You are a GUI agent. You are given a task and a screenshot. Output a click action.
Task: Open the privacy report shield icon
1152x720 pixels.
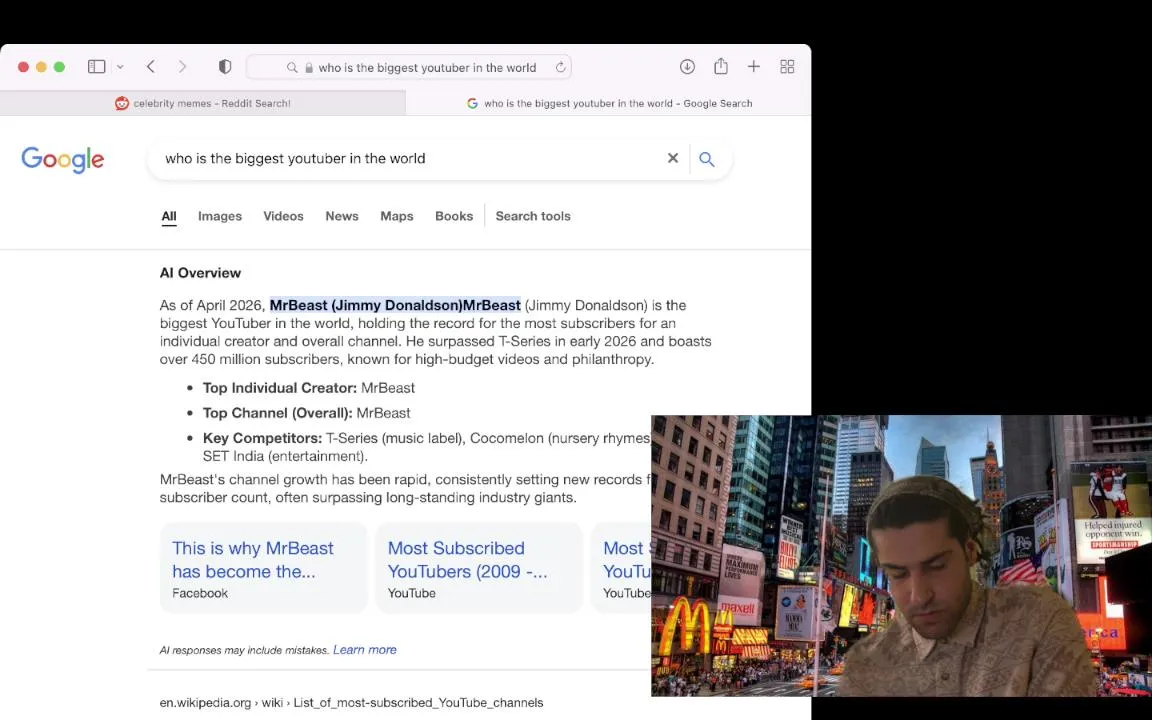[225, 67]
